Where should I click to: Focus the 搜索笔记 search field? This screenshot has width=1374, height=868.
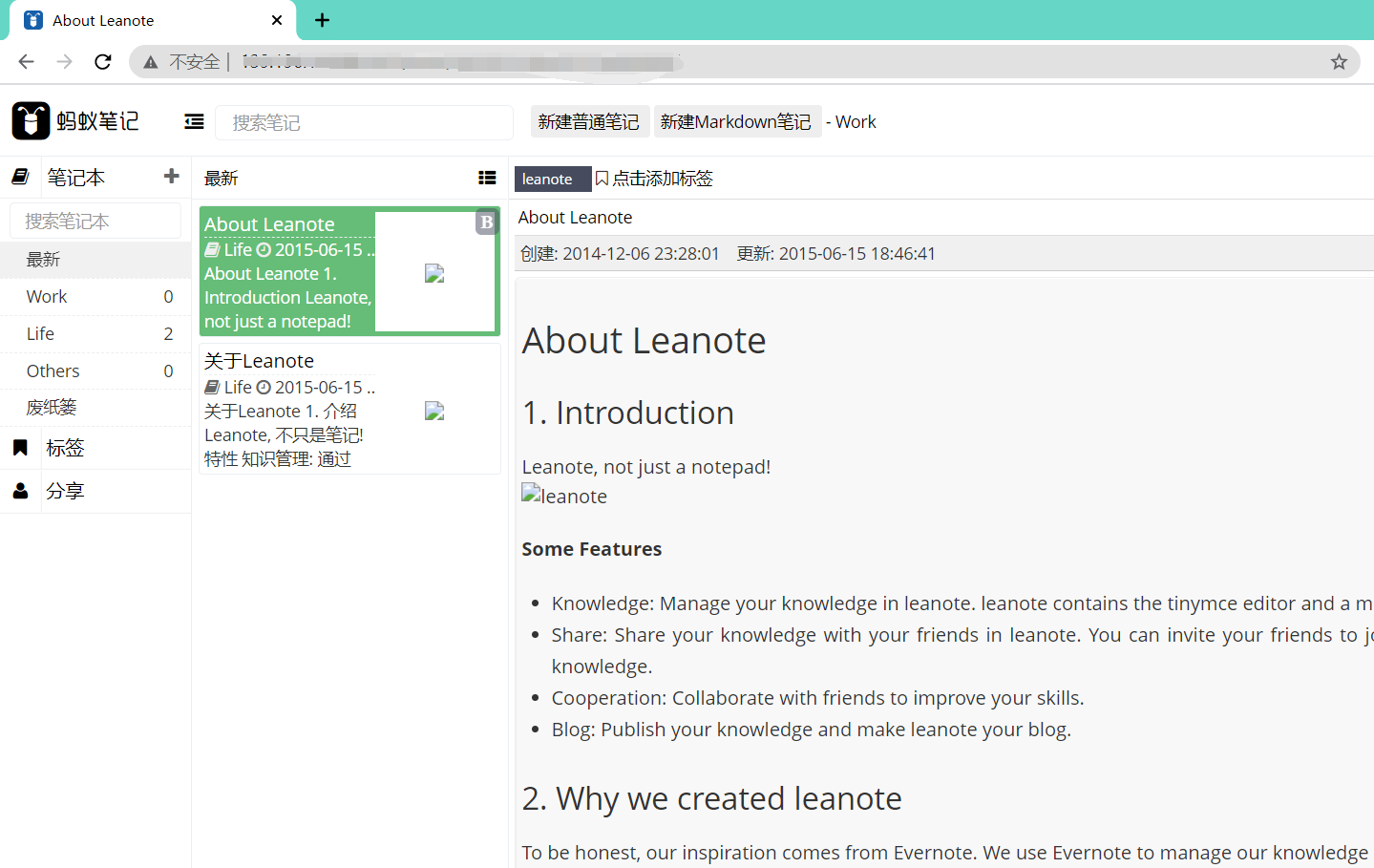pos(365,122)
